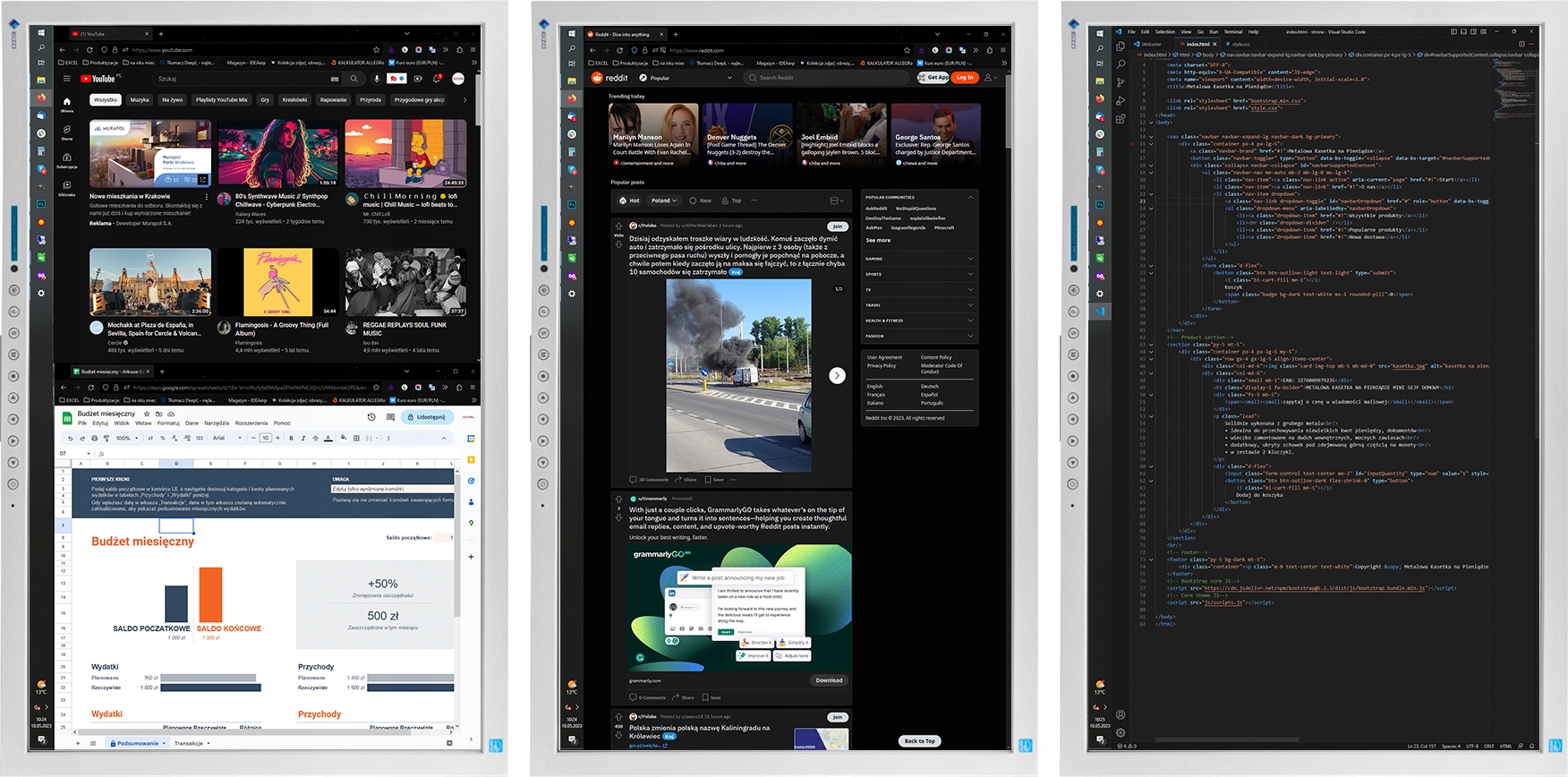
Task: Open Source Control in VS Code activity bar
Action: [1121, 82]
